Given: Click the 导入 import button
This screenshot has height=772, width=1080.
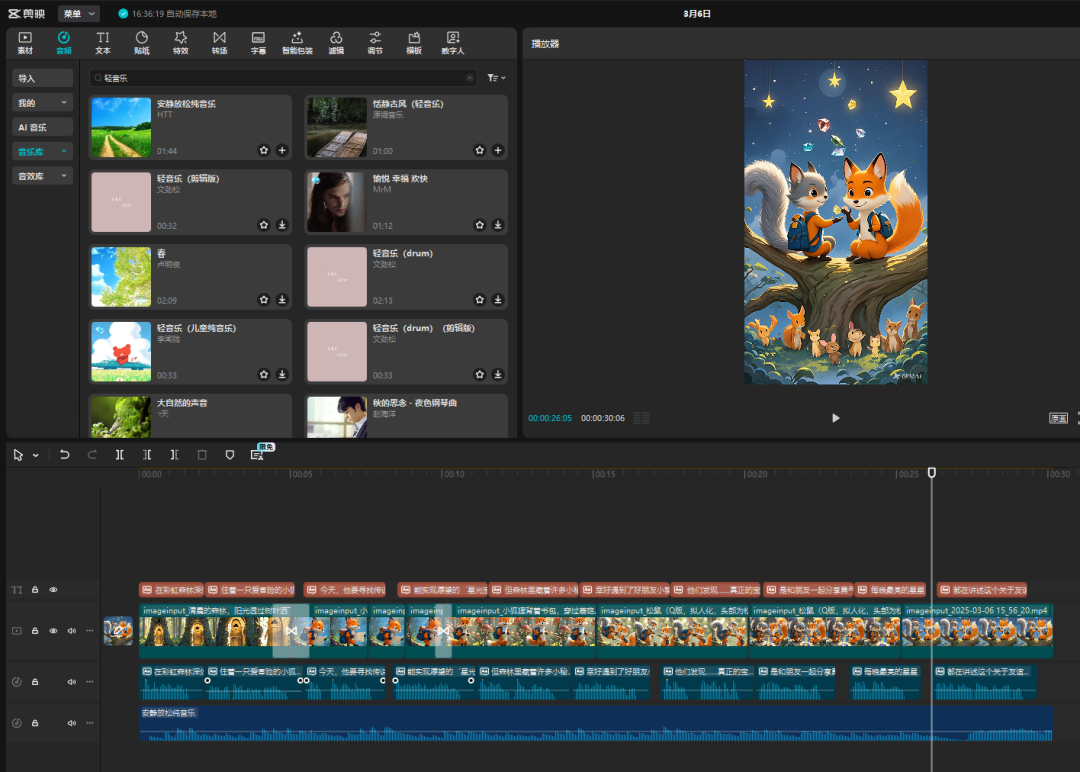Looking at the screenshot, I should [x=42, y=78].
